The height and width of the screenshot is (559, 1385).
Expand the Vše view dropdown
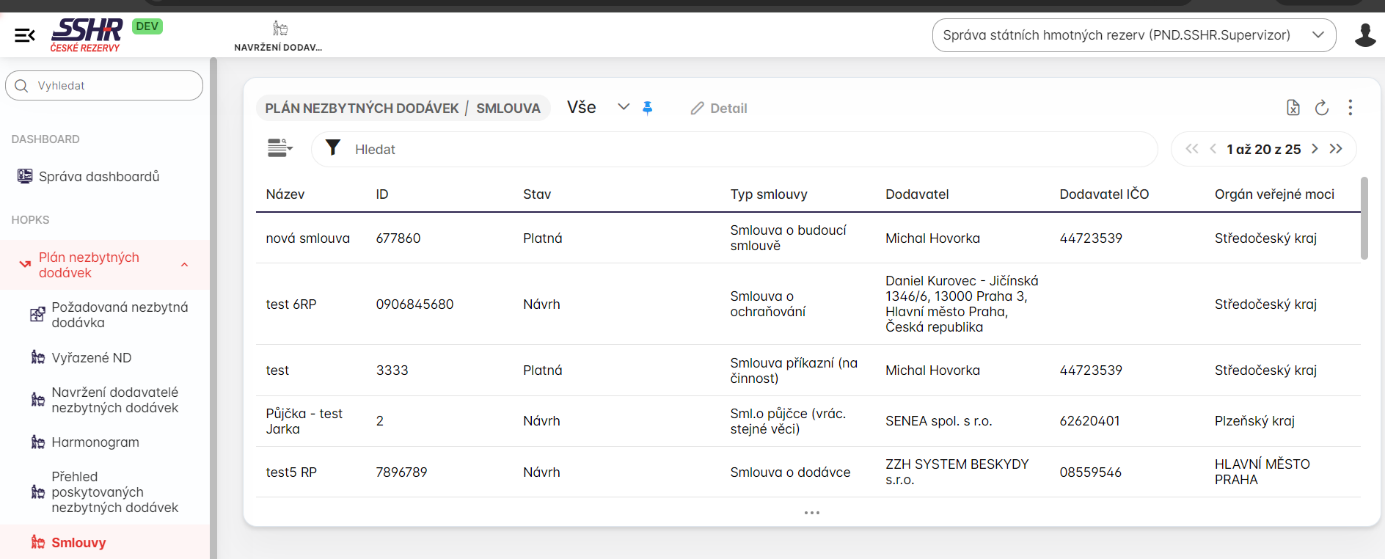(x=623, y=107)
